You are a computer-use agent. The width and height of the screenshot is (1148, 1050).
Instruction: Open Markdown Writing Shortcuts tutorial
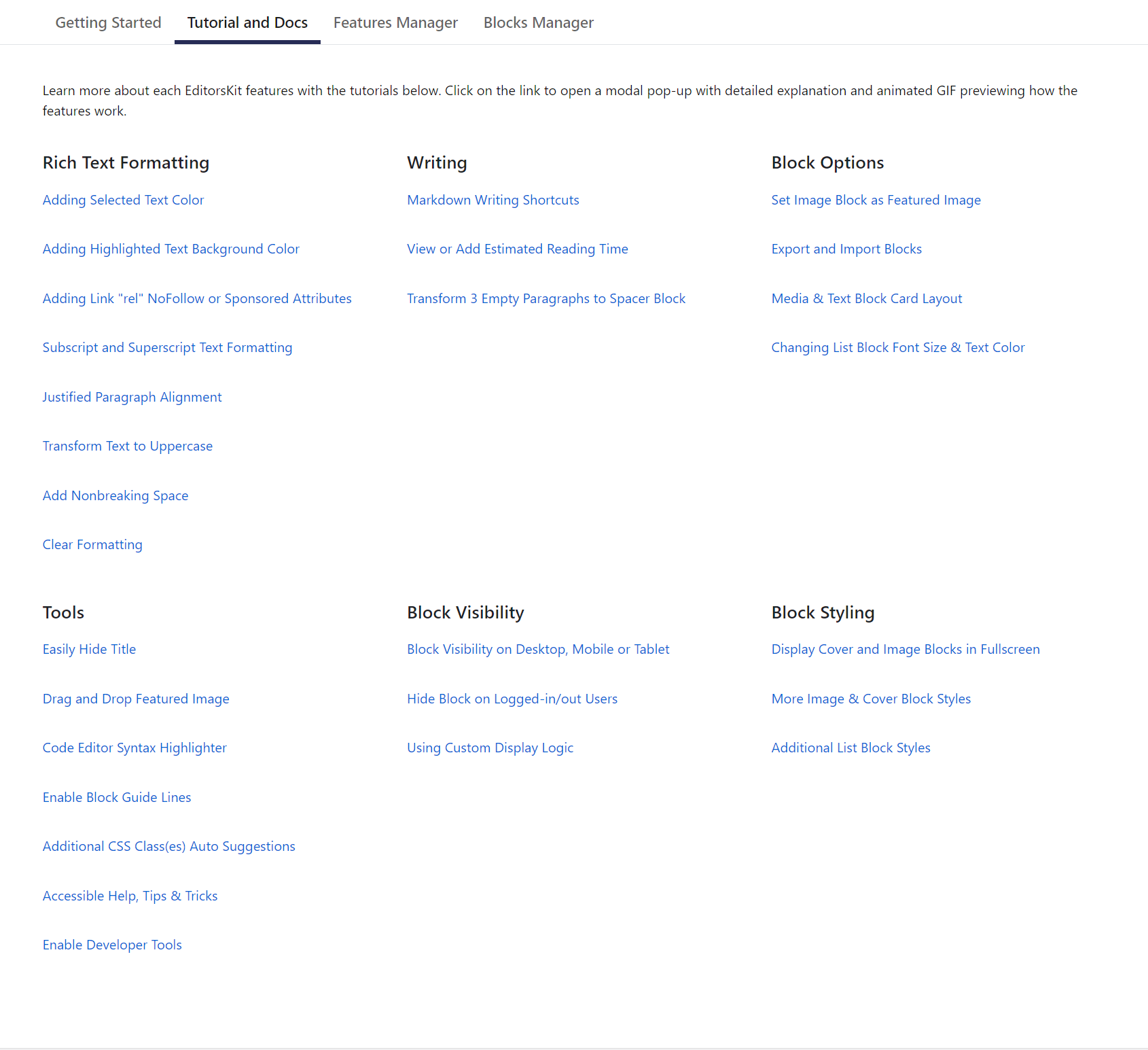[x=492, y=199]
